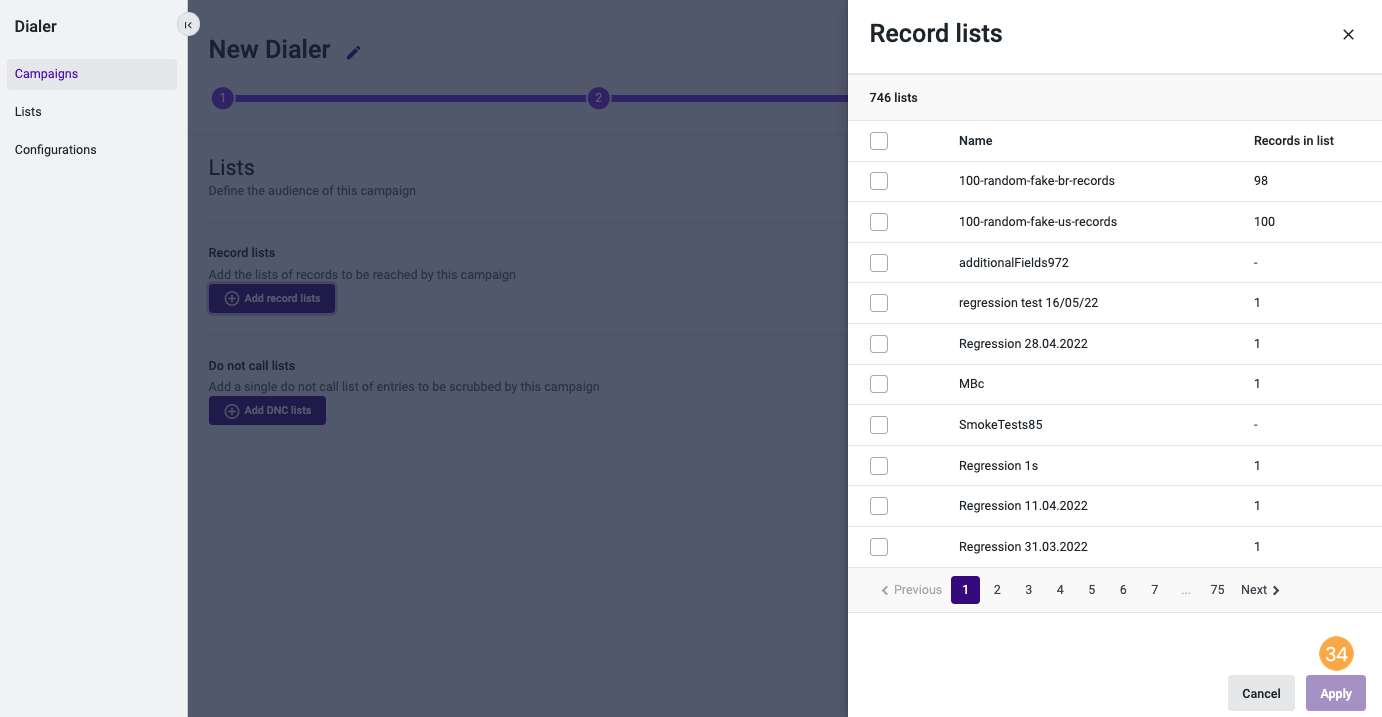Toggle the select-all lists checkbox

point(879,141)
